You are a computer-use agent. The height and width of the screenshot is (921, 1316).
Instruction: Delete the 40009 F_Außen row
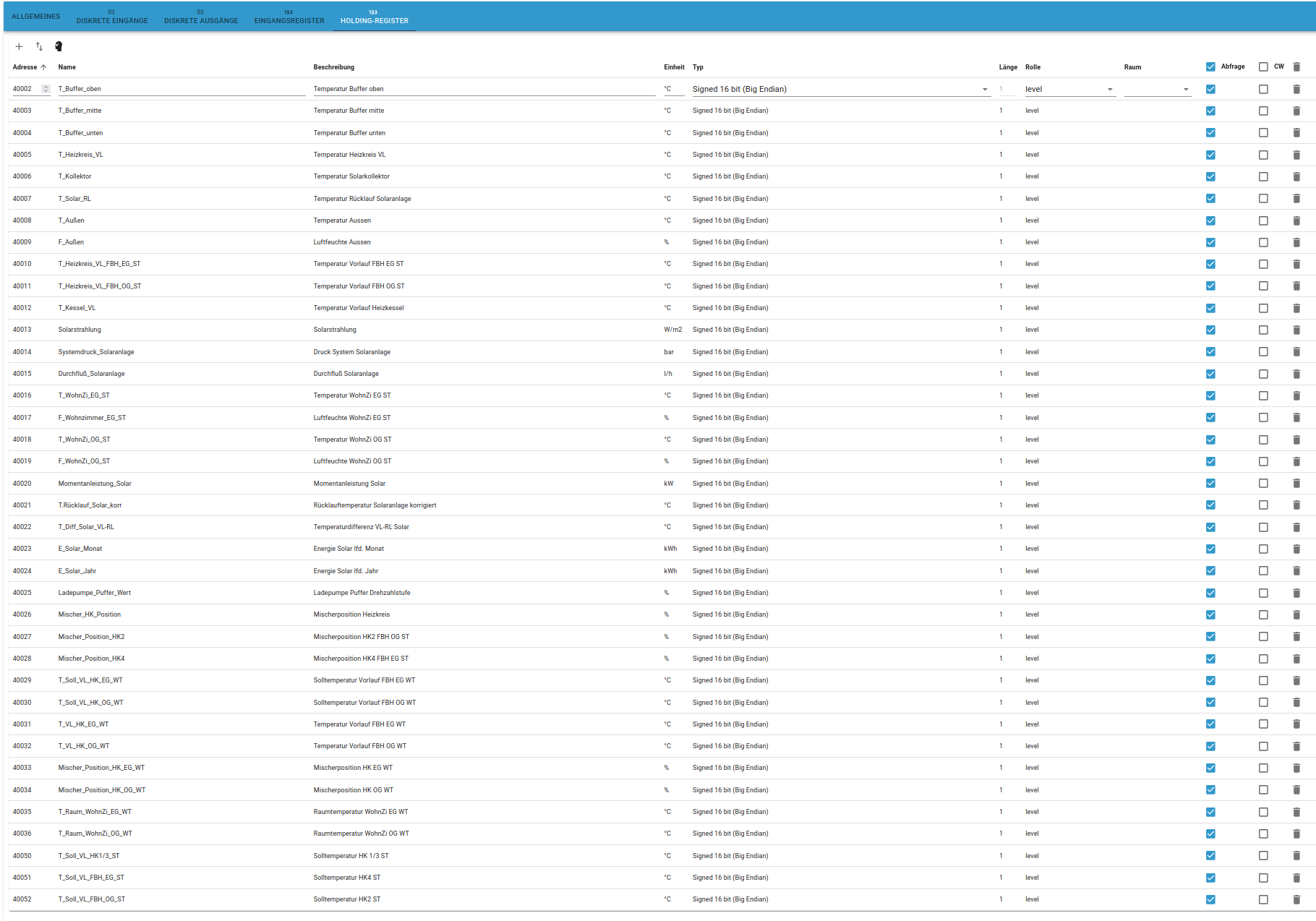point(1296,242)
